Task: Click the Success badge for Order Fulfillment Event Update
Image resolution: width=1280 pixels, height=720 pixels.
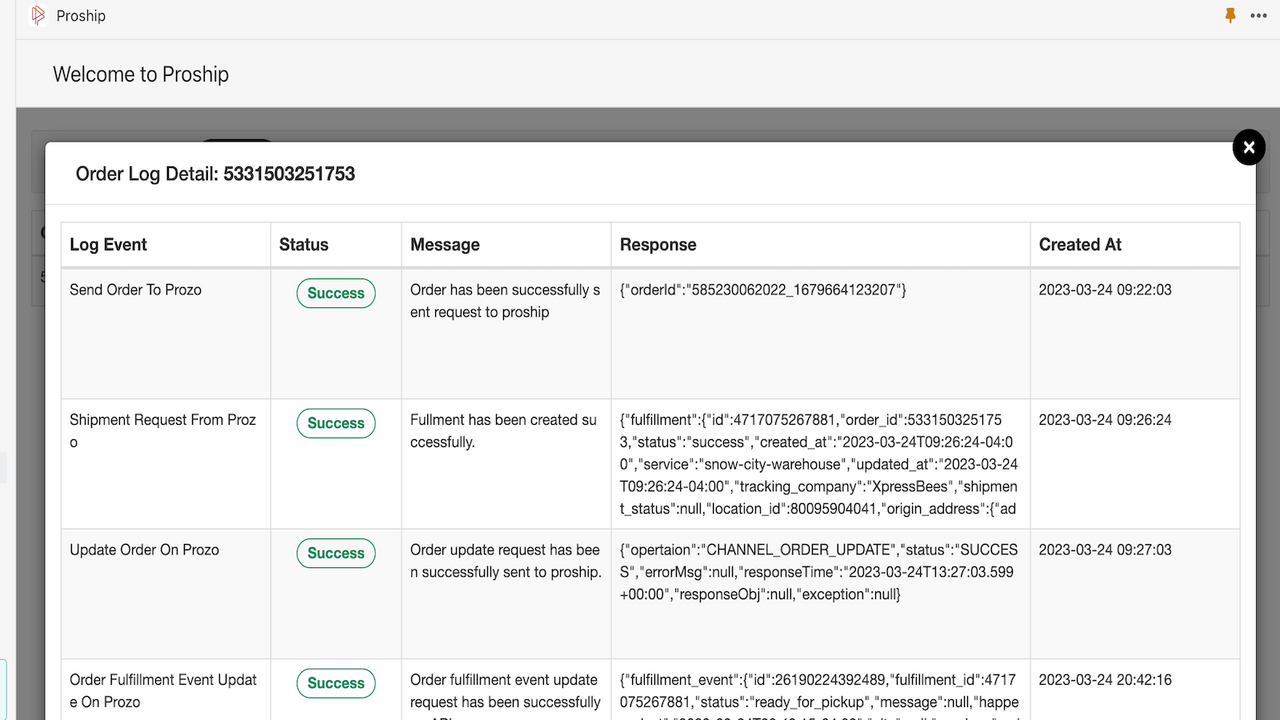Action: 336,683
